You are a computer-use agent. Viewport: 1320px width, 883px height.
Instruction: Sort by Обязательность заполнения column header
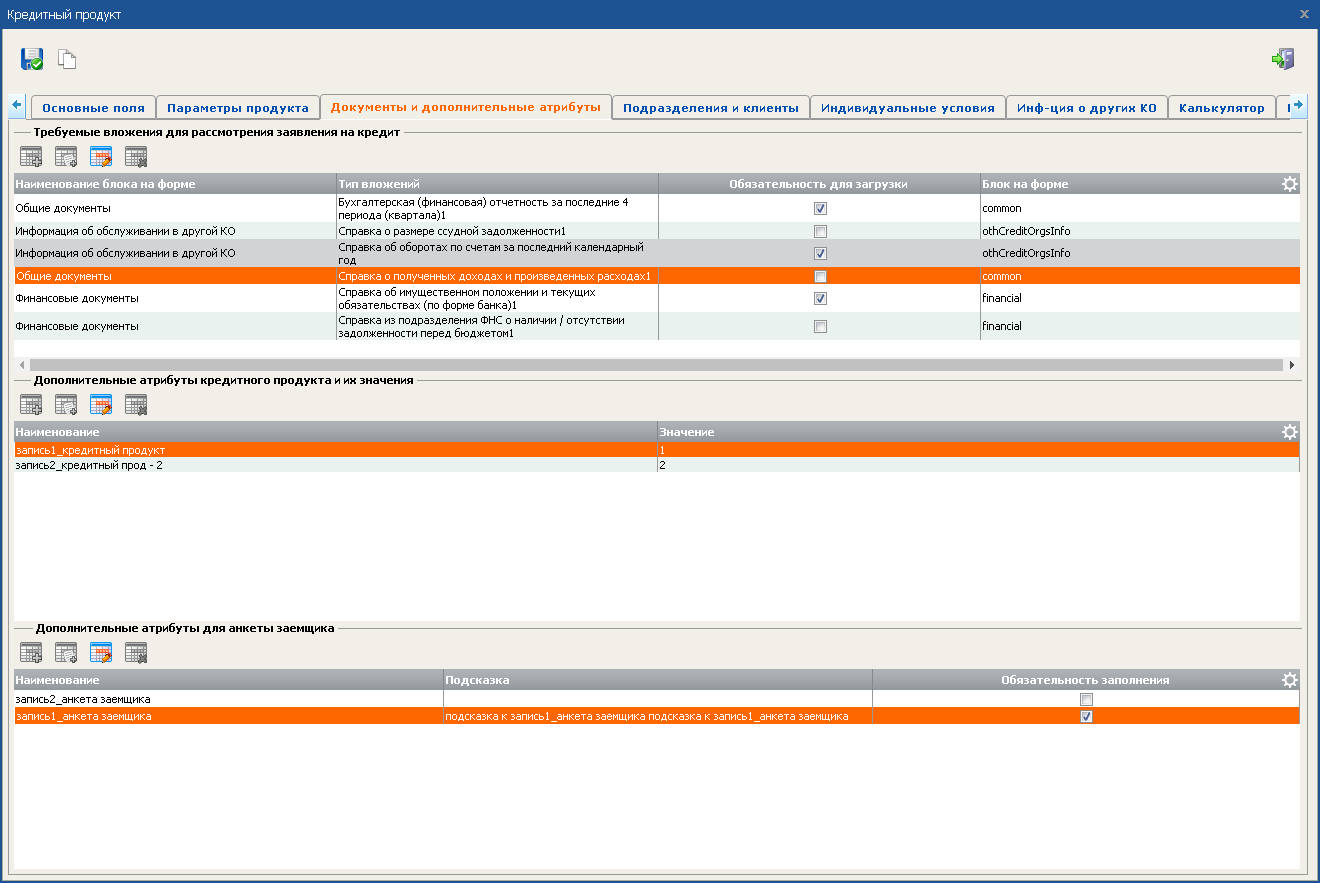[1086, 680]
